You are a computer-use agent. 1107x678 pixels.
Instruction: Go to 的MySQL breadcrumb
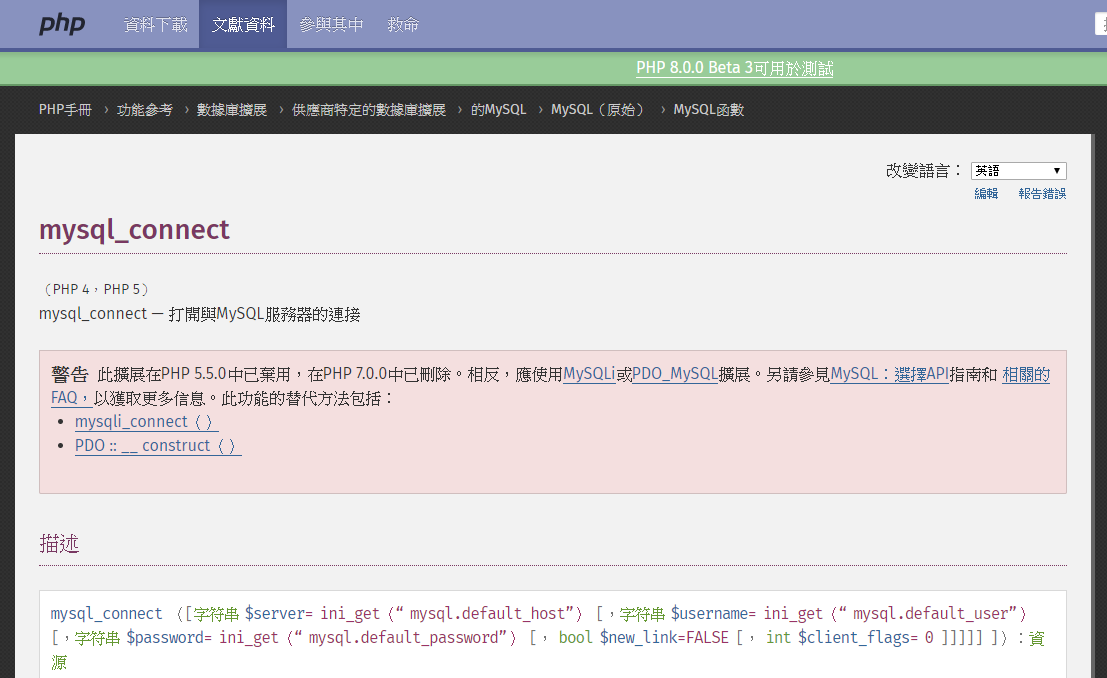(x=498, y=109)
